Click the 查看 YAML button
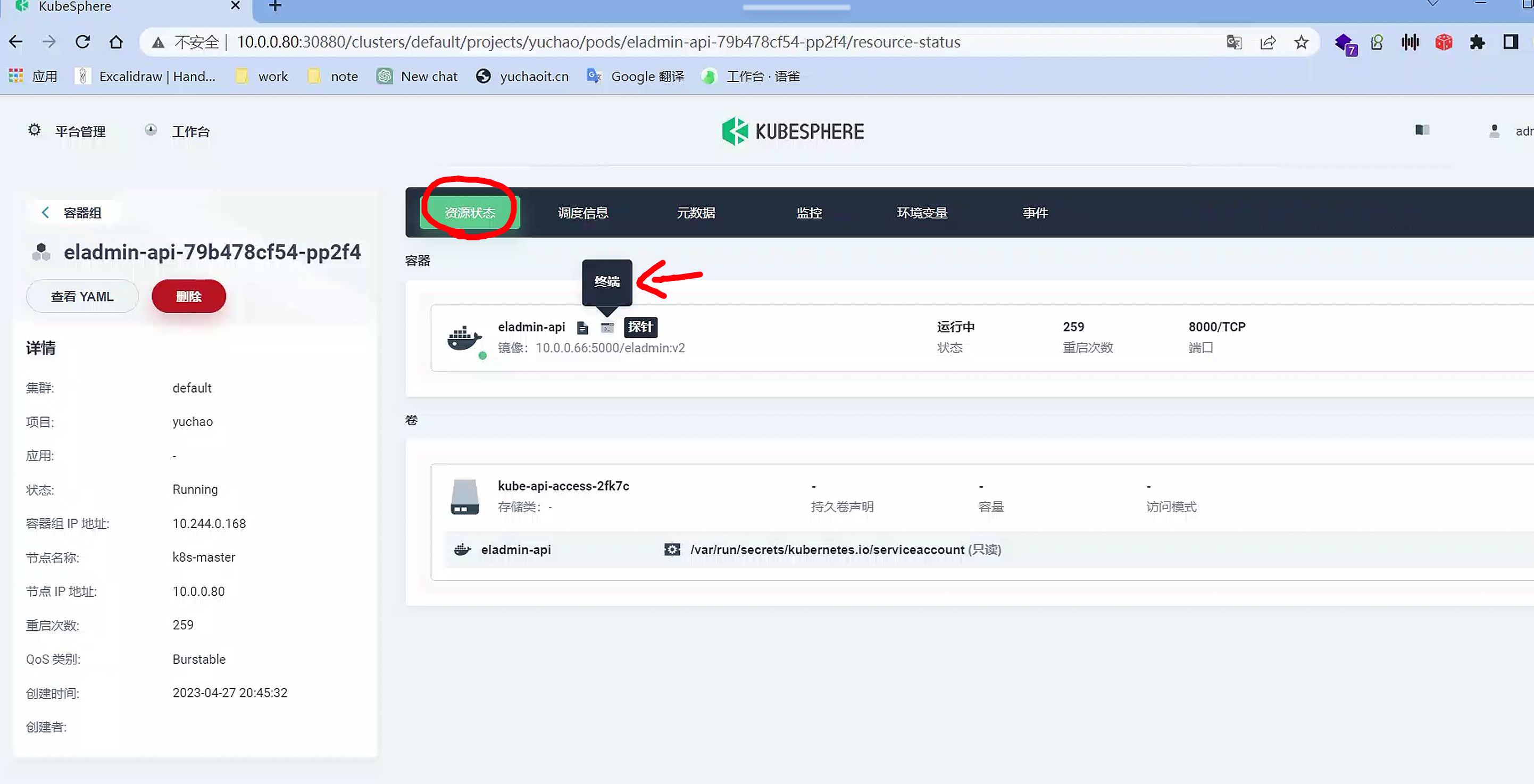 coord(82,296)
